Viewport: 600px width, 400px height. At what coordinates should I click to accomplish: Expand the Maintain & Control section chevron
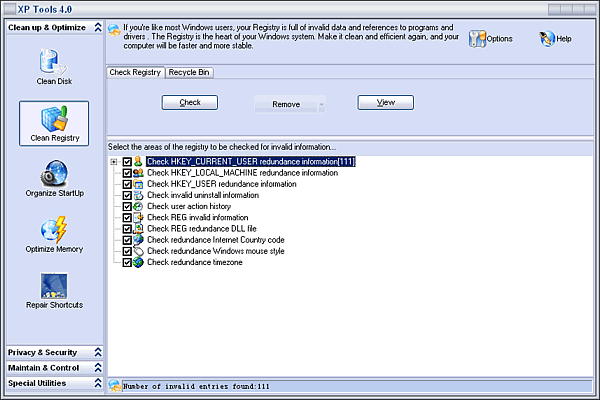tap(98, 367)
